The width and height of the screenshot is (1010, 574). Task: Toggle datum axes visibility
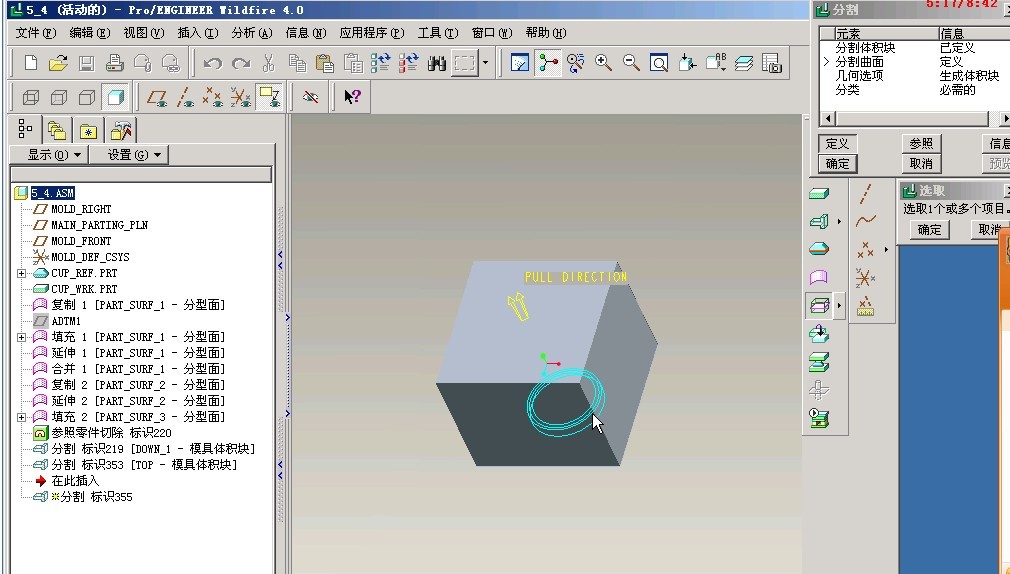click(x=185, y=97)
